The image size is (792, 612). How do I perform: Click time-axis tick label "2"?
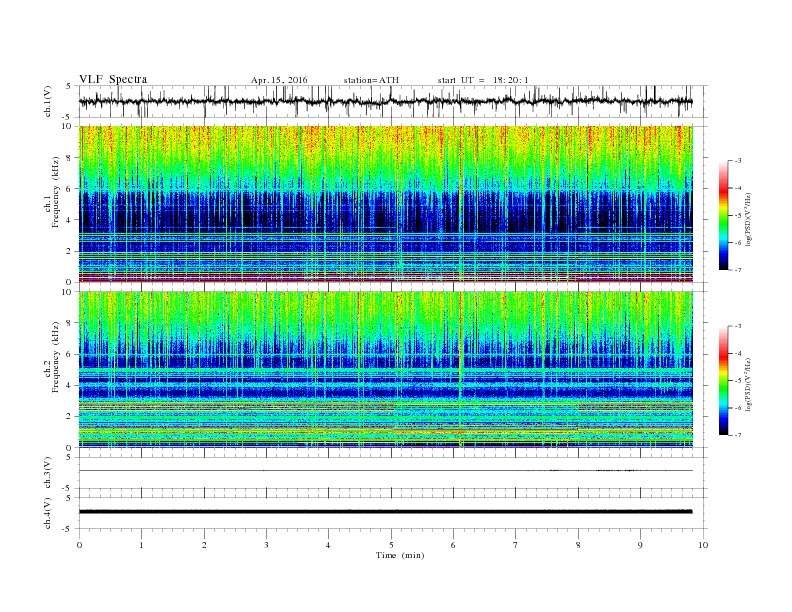coord(204,545)
